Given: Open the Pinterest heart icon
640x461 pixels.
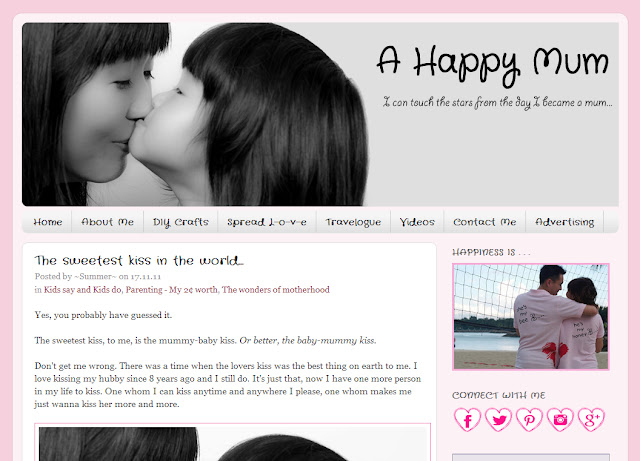Looking at the screenshot, I should click(x=529, y=419).
